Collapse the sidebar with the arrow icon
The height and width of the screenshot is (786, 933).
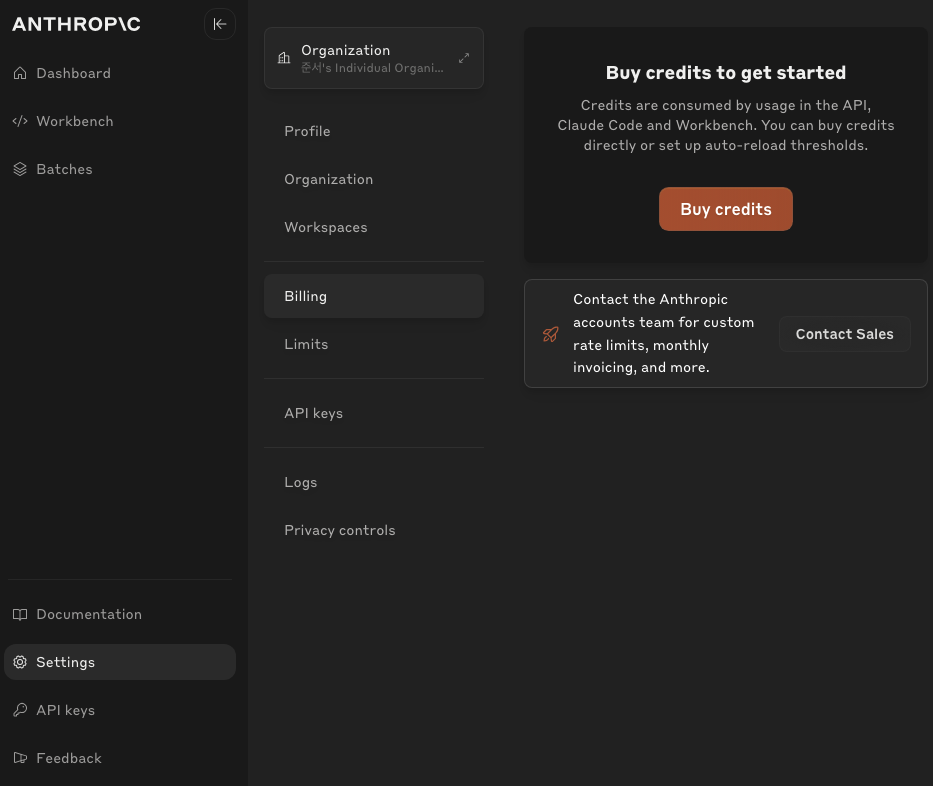(x=220, y=24)
